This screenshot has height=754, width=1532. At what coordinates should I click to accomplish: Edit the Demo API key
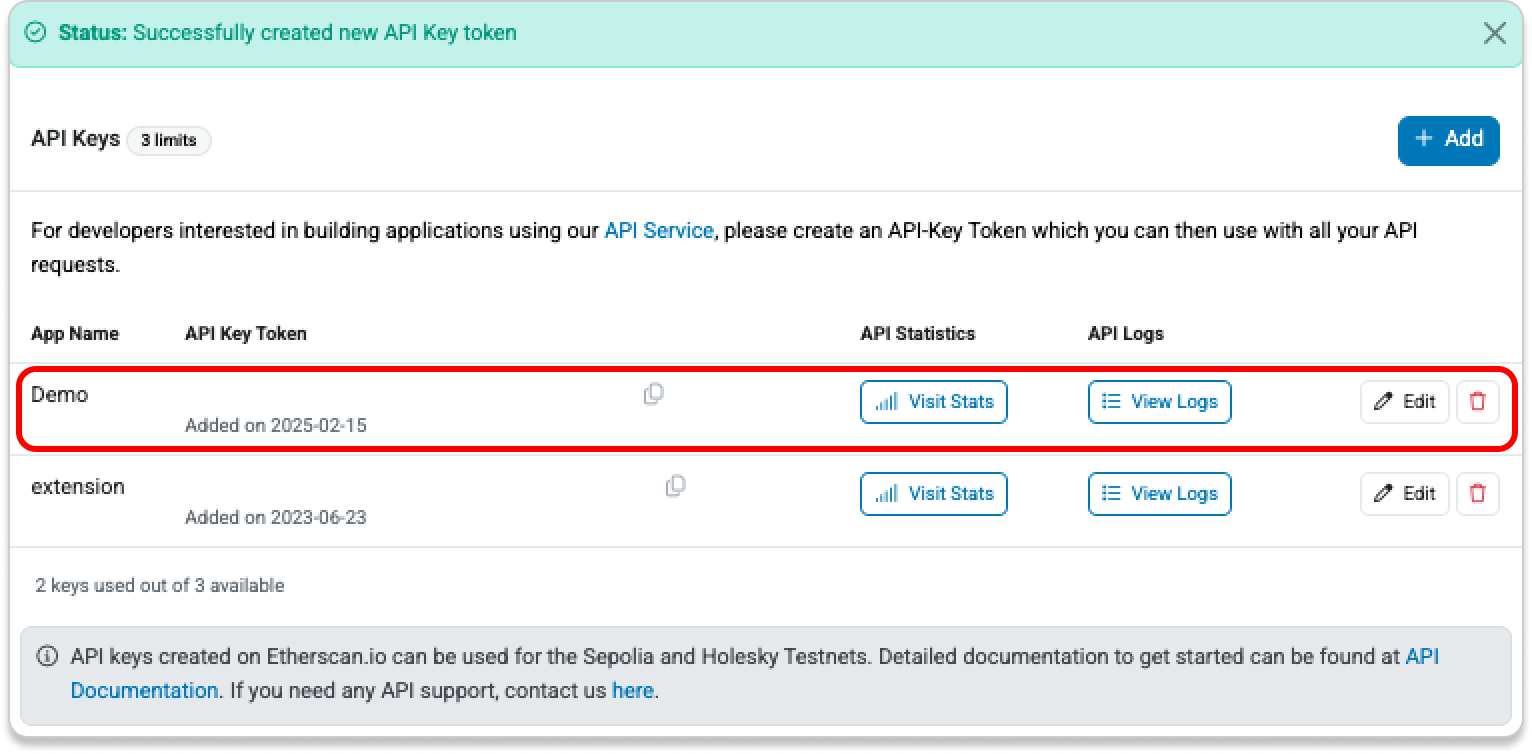tap(1404, 402)
